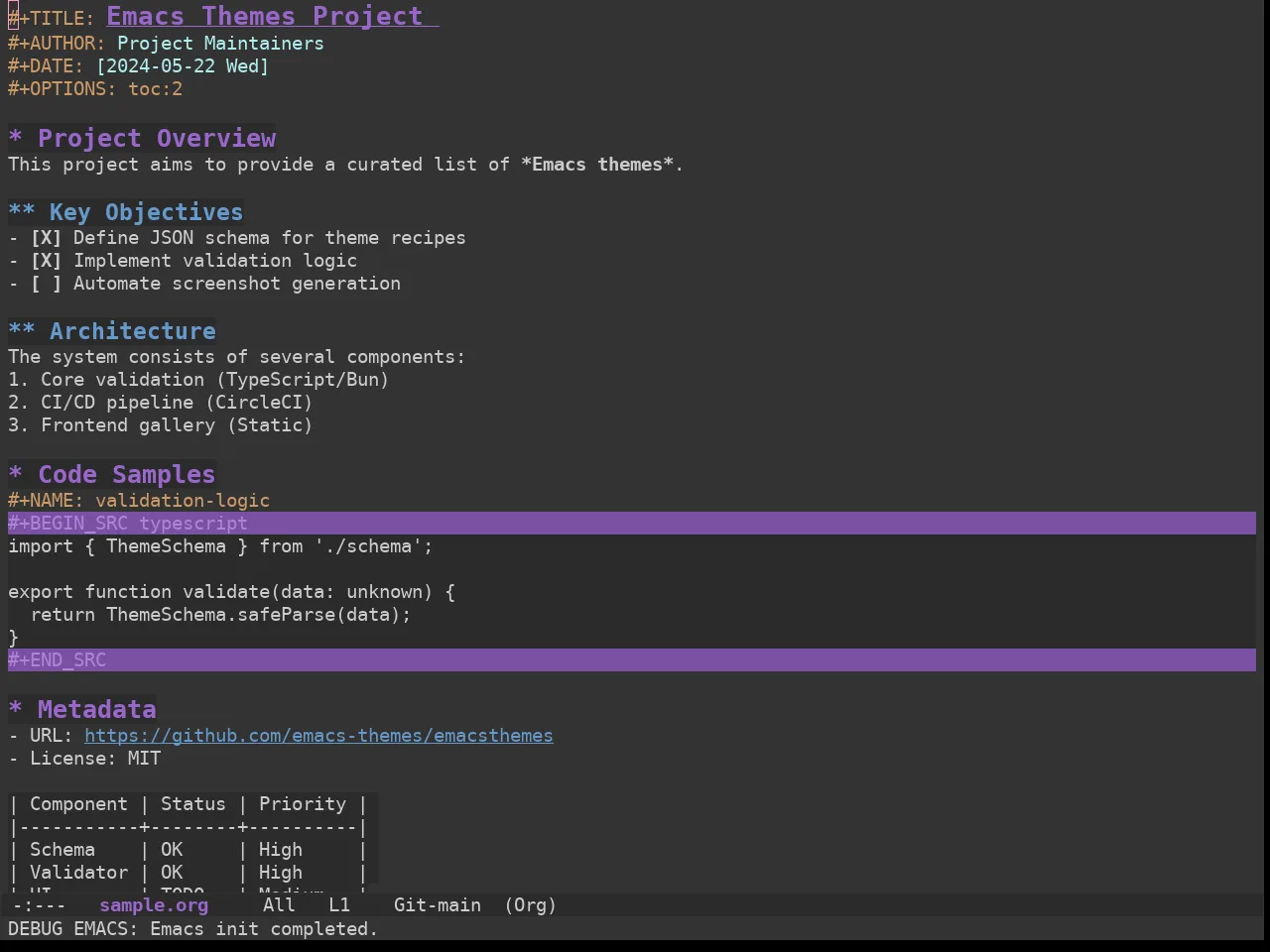1270x952 pixels.
Task: Check the Automate screenshot generation box
Action: click(x=46, y=284)
